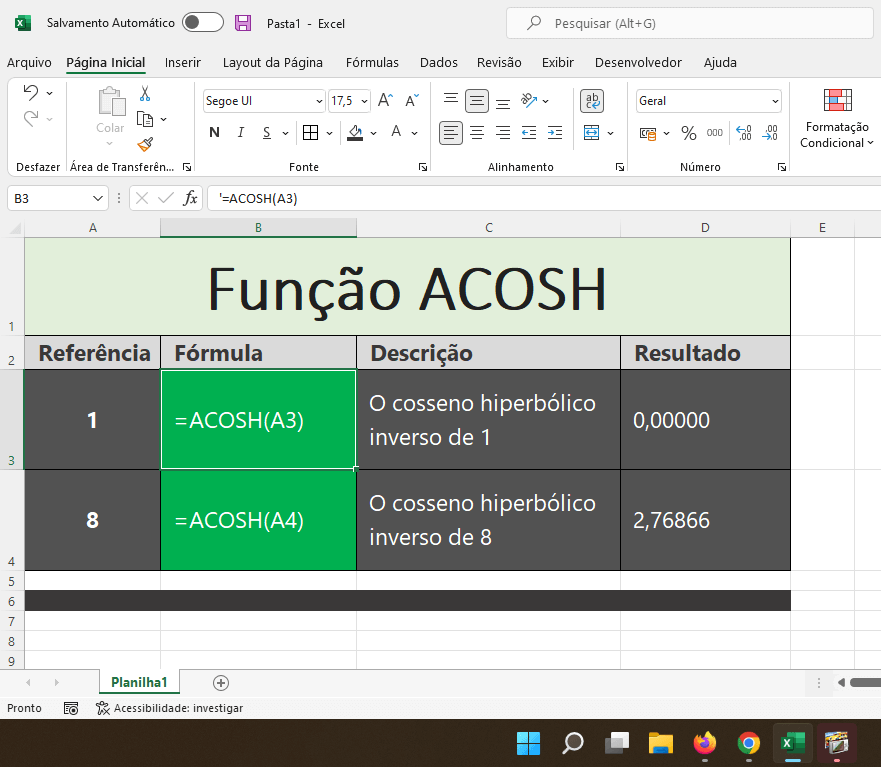
Task: Open the Segoe UI font dropdown
Action: pos(319,101)
